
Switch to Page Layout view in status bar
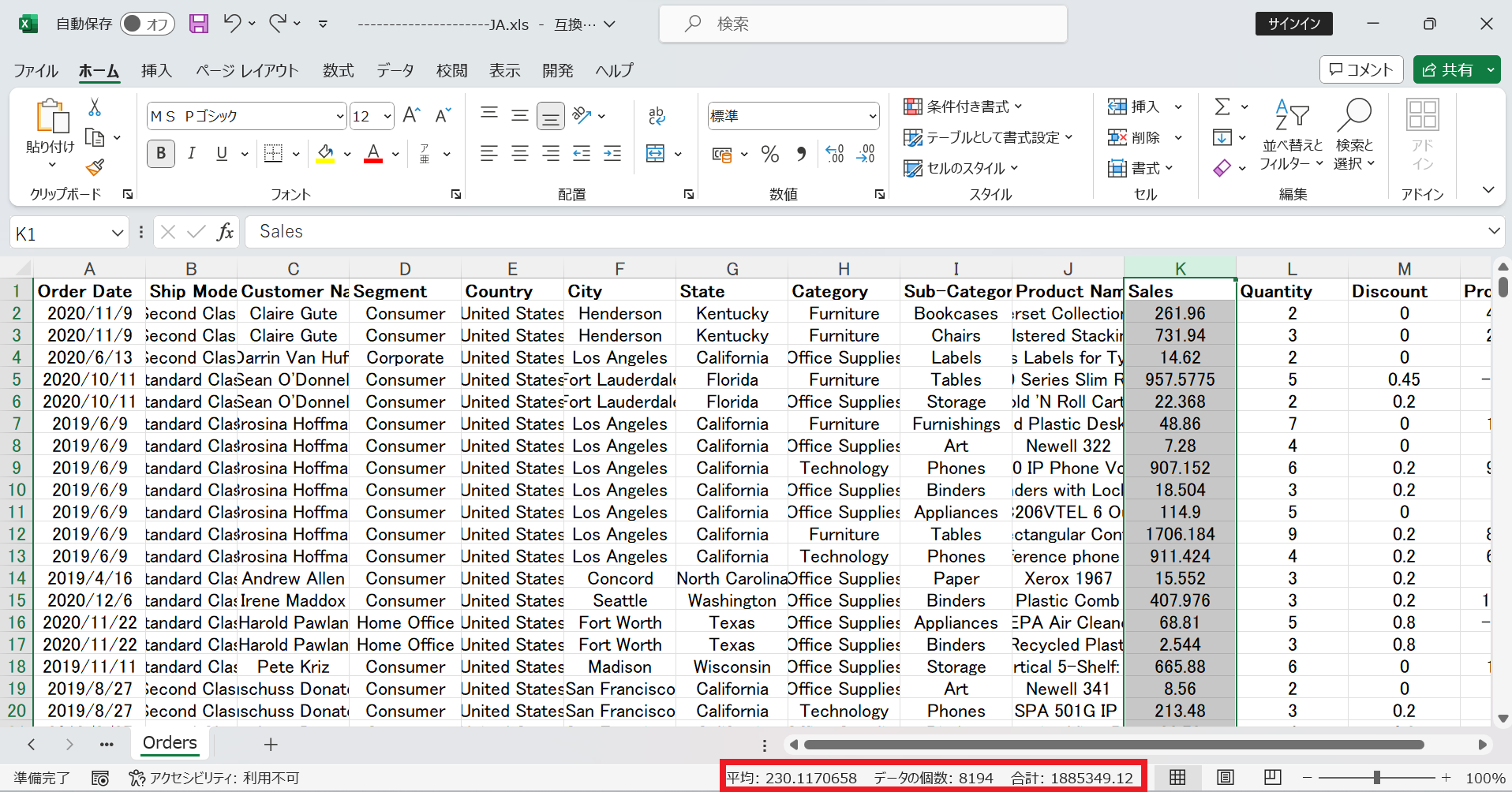[1226, 777]
